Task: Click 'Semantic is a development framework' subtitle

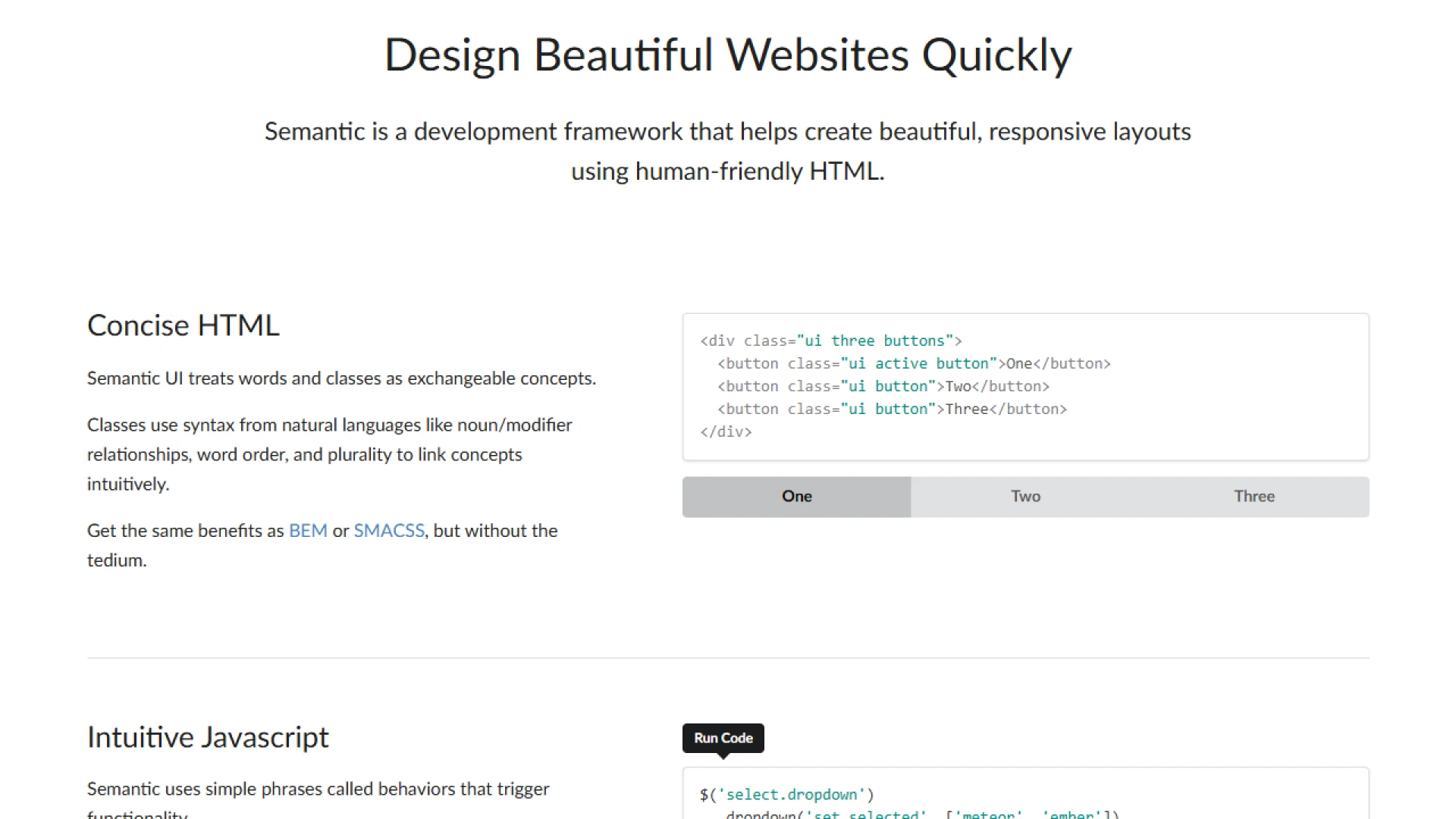Action: point(728,151)
